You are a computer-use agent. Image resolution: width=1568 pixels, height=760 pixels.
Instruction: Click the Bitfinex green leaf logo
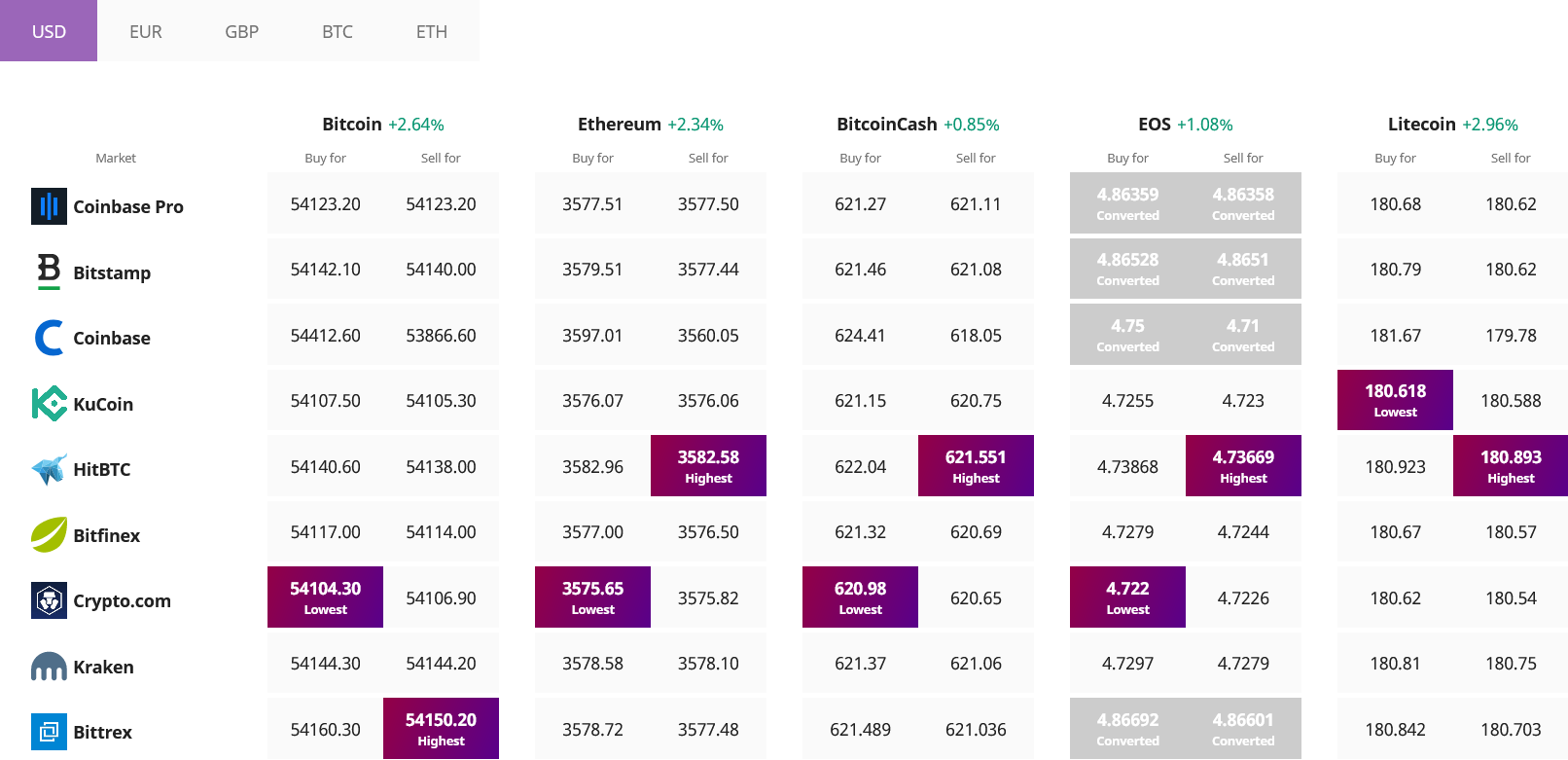pos(49,534)
